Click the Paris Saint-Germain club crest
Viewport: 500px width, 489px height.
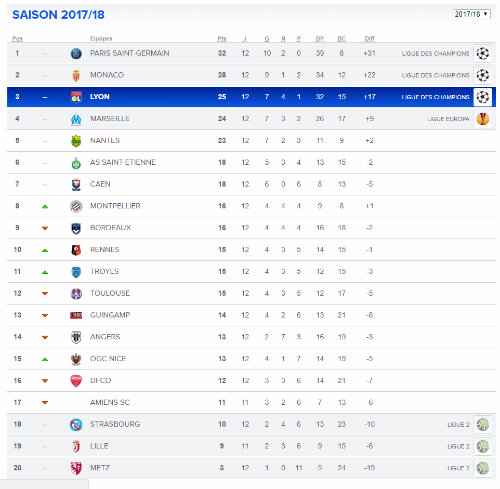76,53
